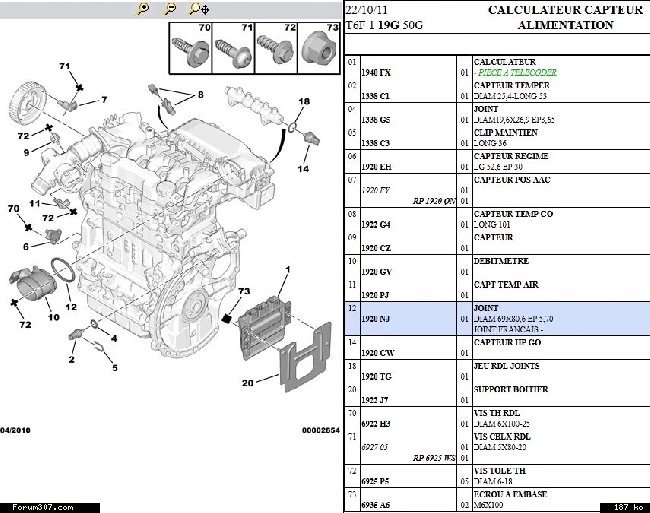Click the magnifier with crosshair fit icon

click(x=201, y=8)
